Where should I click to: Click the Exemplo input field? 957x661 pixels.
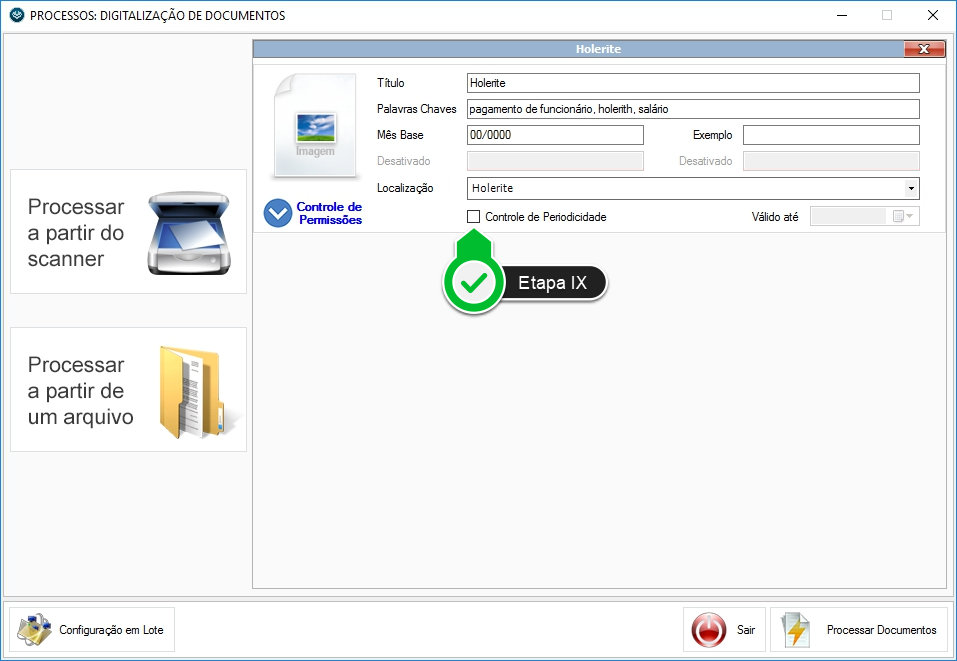tap(831, 135)
